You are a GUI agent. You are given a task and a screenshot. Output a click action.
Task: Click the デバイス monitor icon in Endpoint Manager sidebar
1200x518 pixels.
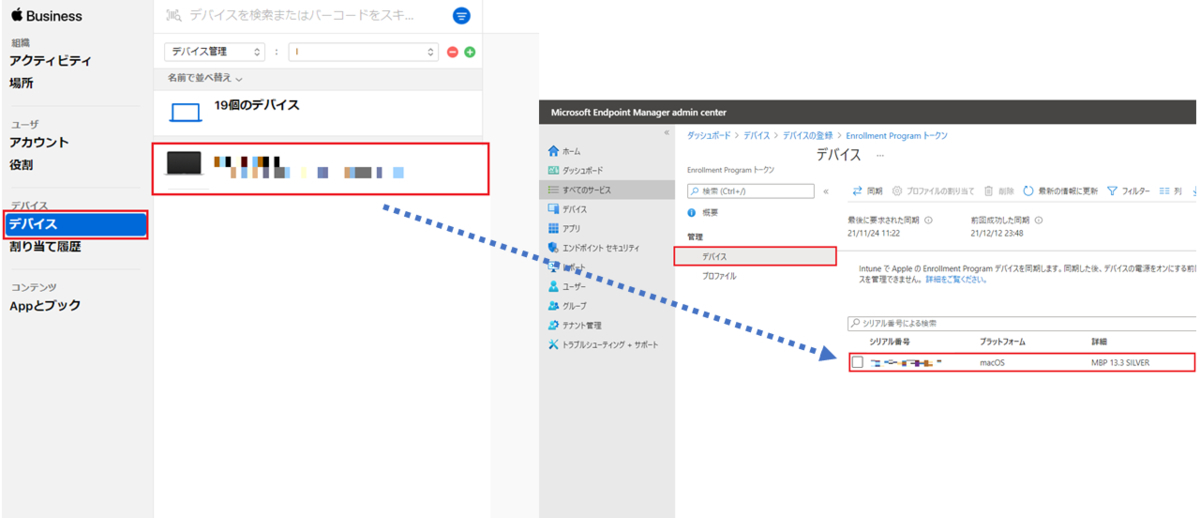(x=554, y=209)
